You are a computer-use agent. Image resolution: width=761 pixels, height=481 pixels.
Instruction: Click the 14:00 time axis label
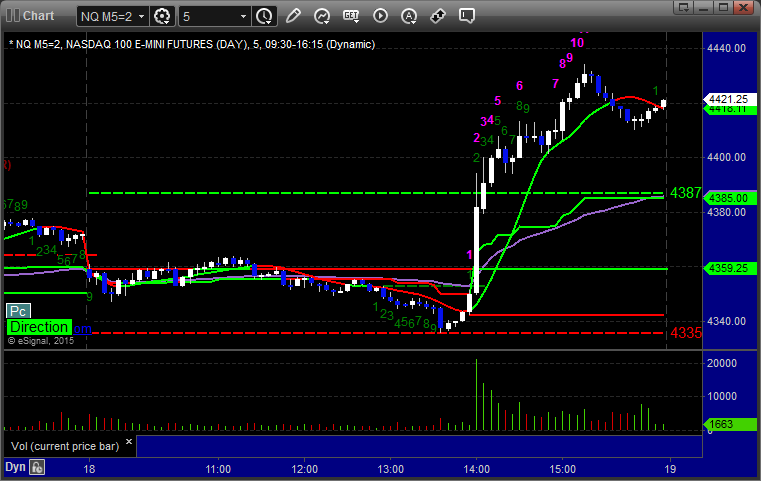476,468
